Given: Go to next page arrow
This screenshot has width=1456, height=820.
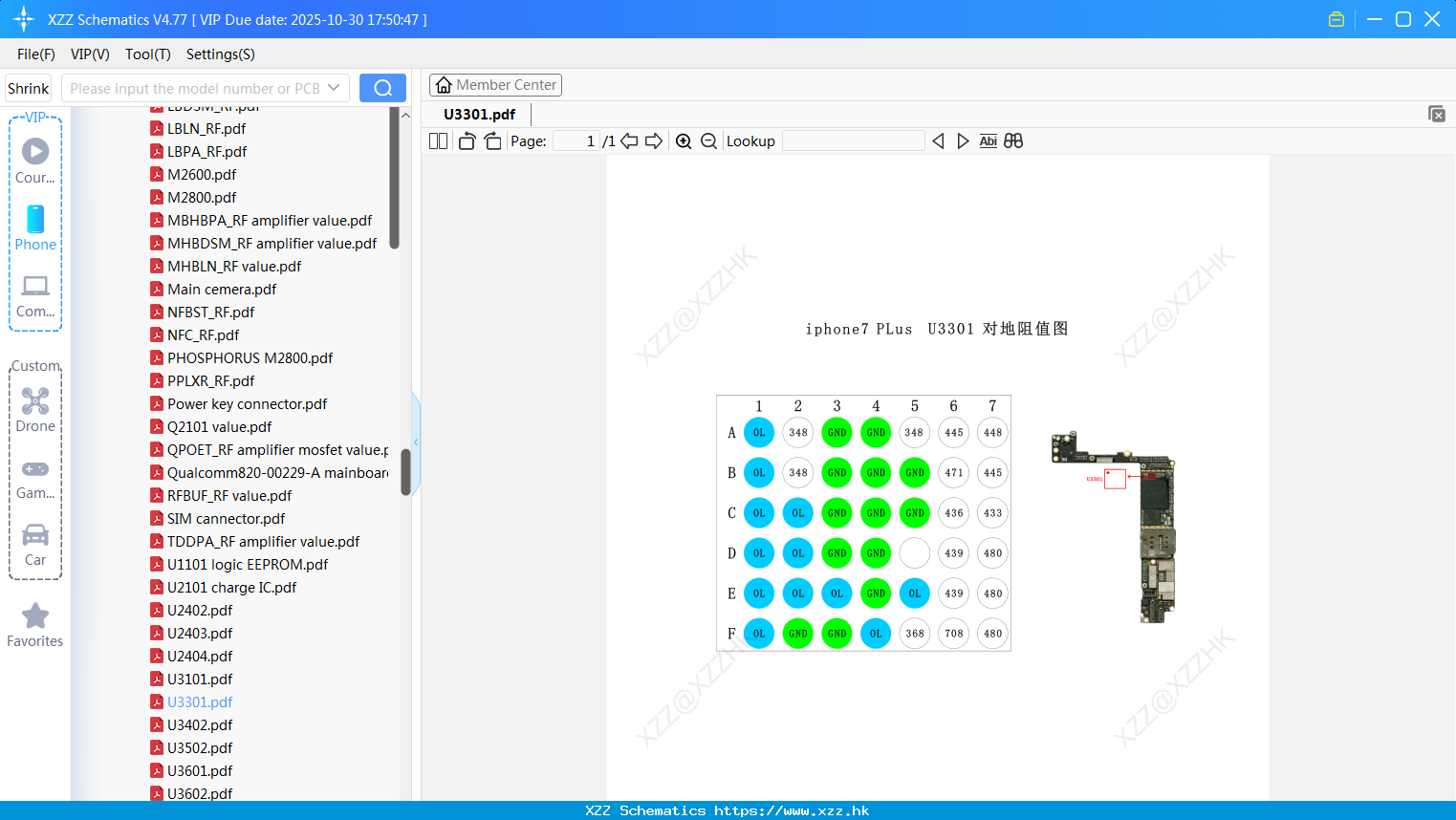Looking at the screenshot, I should coord(654,141).
